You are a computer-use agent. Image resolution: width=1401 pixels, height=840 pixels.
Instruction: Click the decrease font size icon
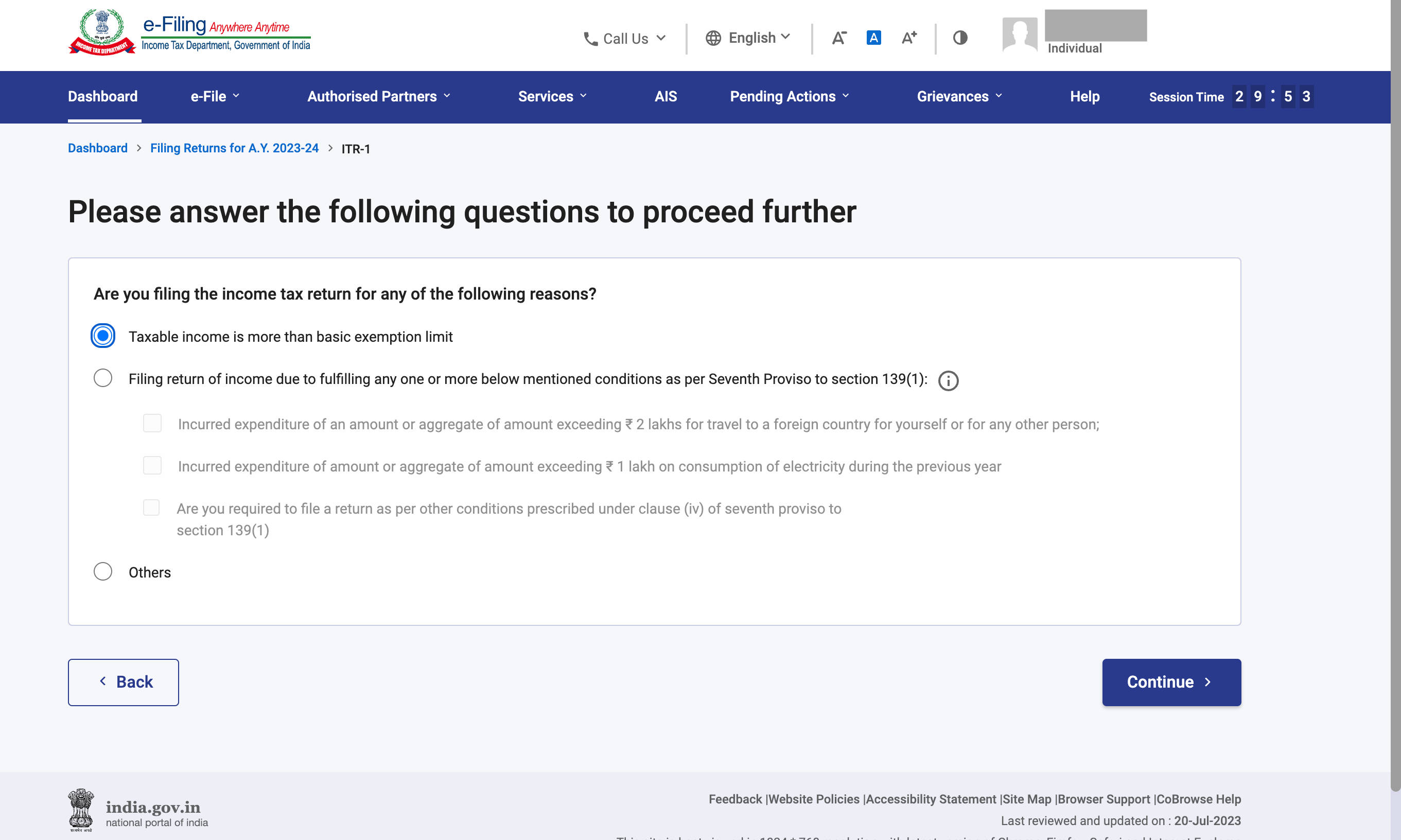(x=838, y=38)
